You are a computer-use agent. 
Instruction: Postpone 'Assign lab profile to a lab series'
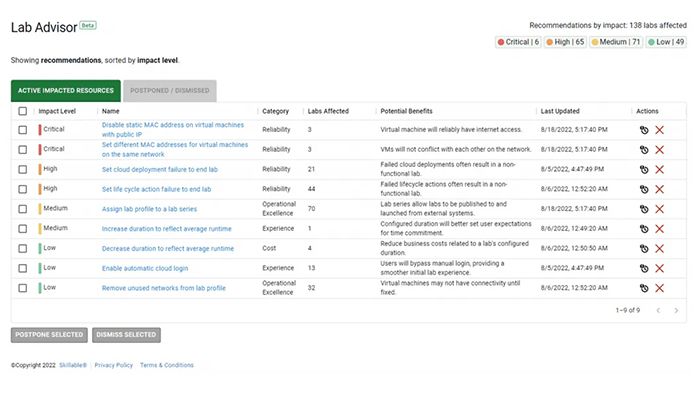[643, 209]
